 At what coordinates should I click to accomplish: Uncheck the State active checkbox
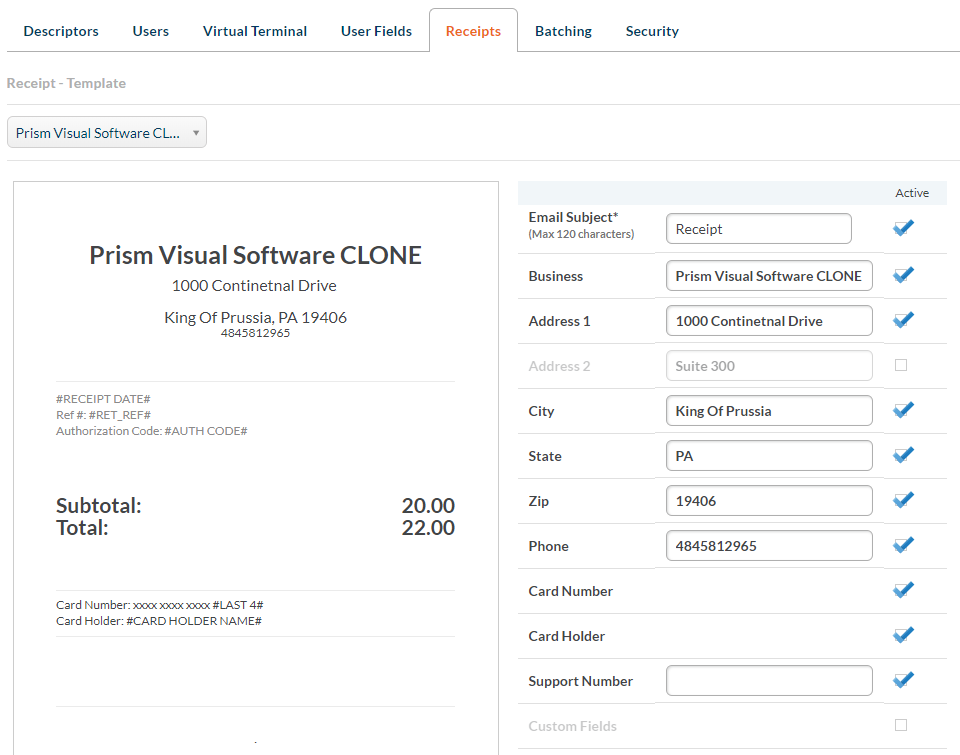point(902,455)
